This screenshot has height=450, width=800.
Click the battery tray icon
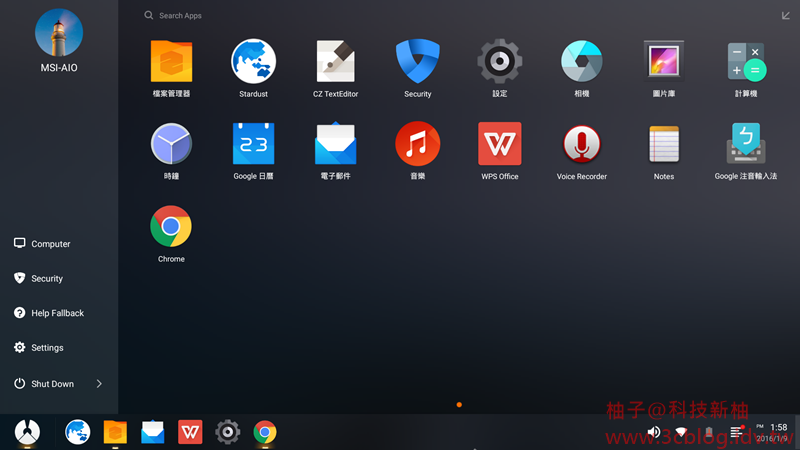coord(709,433)
